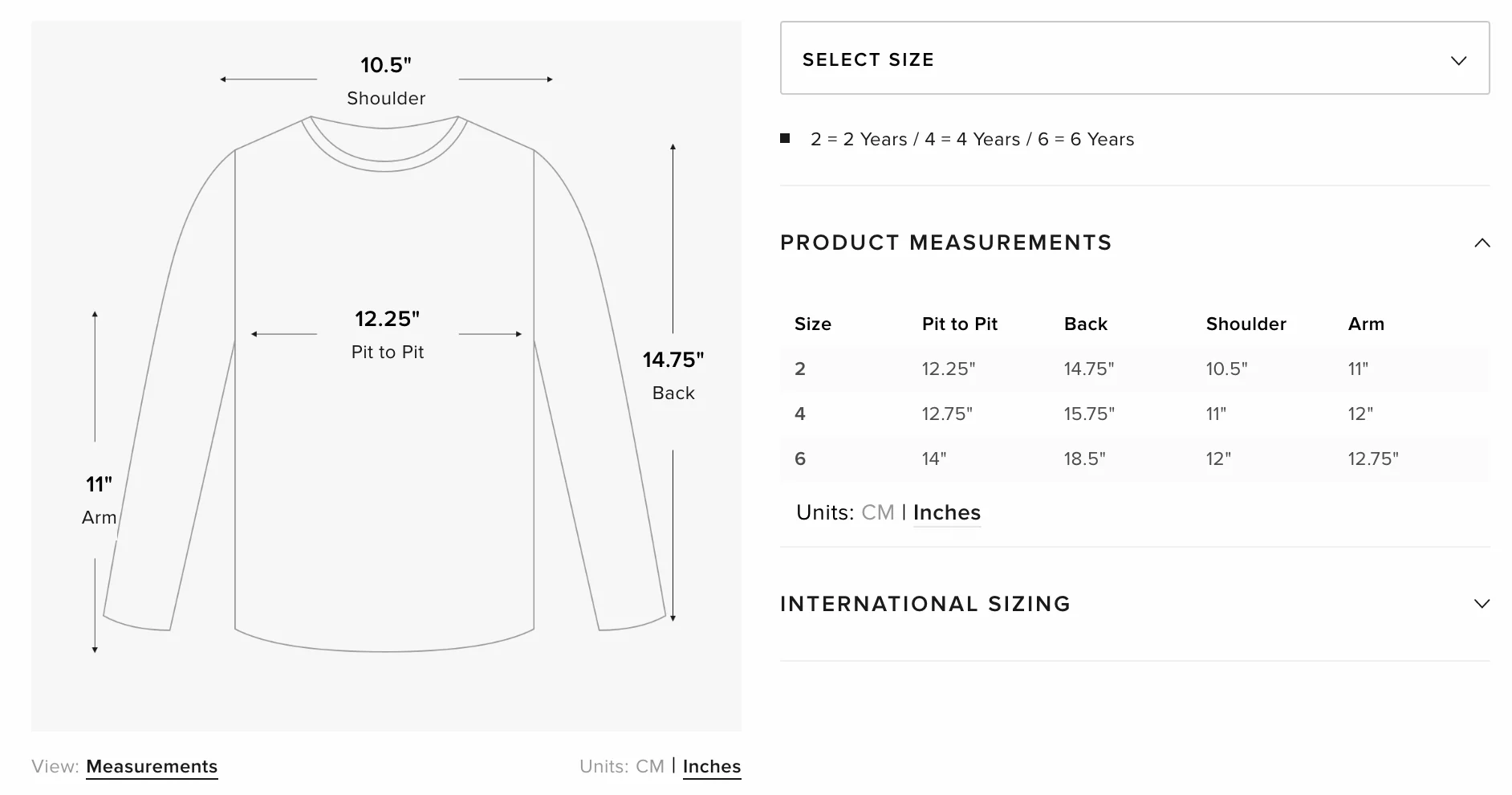Expand the International Sizing chevron

click(x=1482, y=604)
